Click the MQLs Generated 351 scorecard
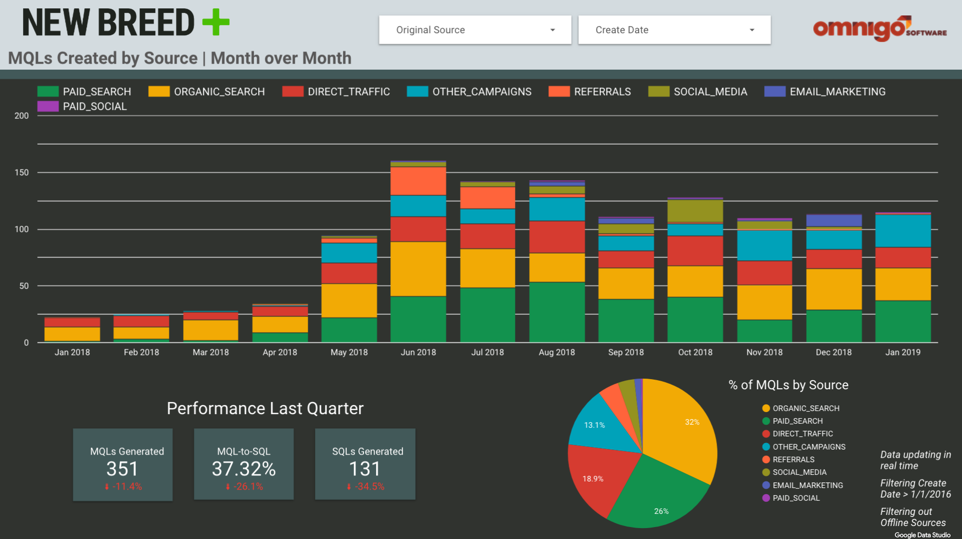The width and height of the screenshot is (962, 539). [123, 465]
